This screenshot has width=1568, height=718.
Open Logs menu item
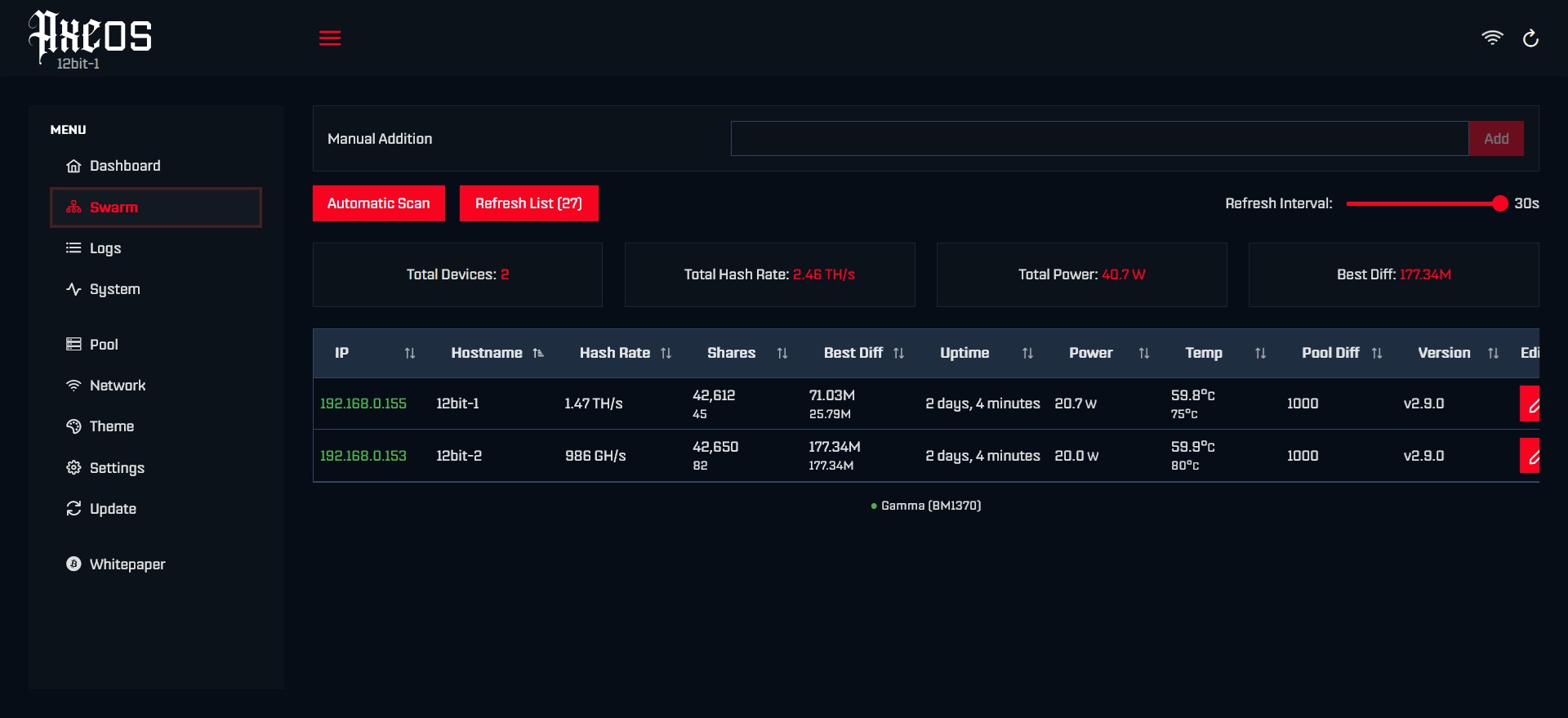(x=156, y=248)
